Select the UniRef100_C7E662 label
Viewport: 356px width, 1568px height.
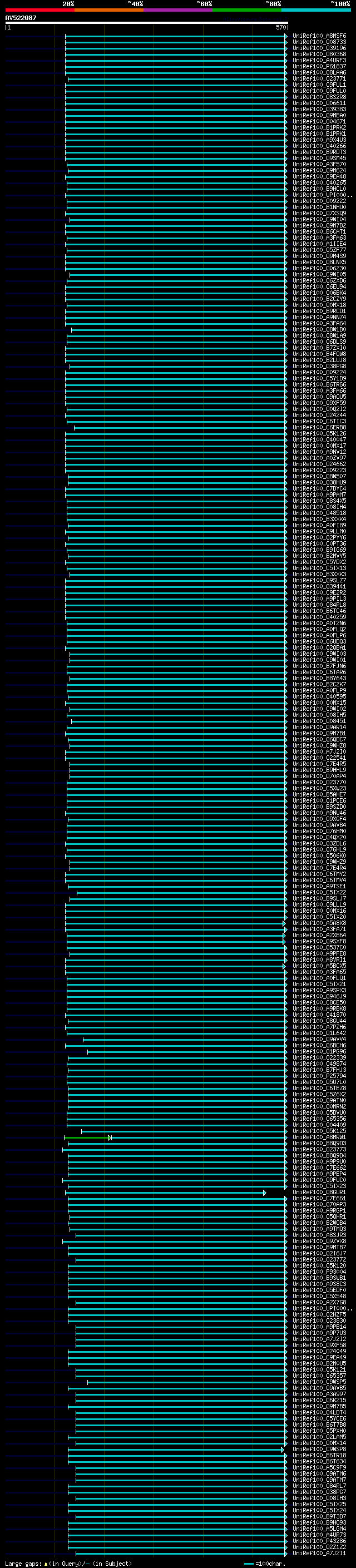(x=319, y=1168)
